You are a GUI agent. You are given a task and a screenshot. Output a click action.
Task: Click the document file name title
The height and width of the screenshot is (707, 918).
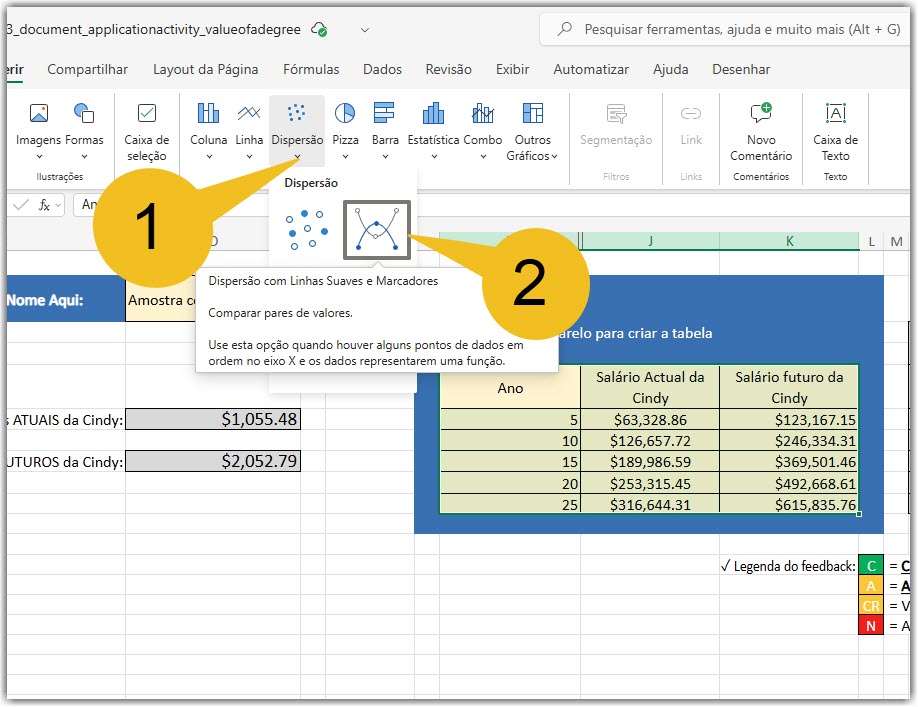point(154,29)
